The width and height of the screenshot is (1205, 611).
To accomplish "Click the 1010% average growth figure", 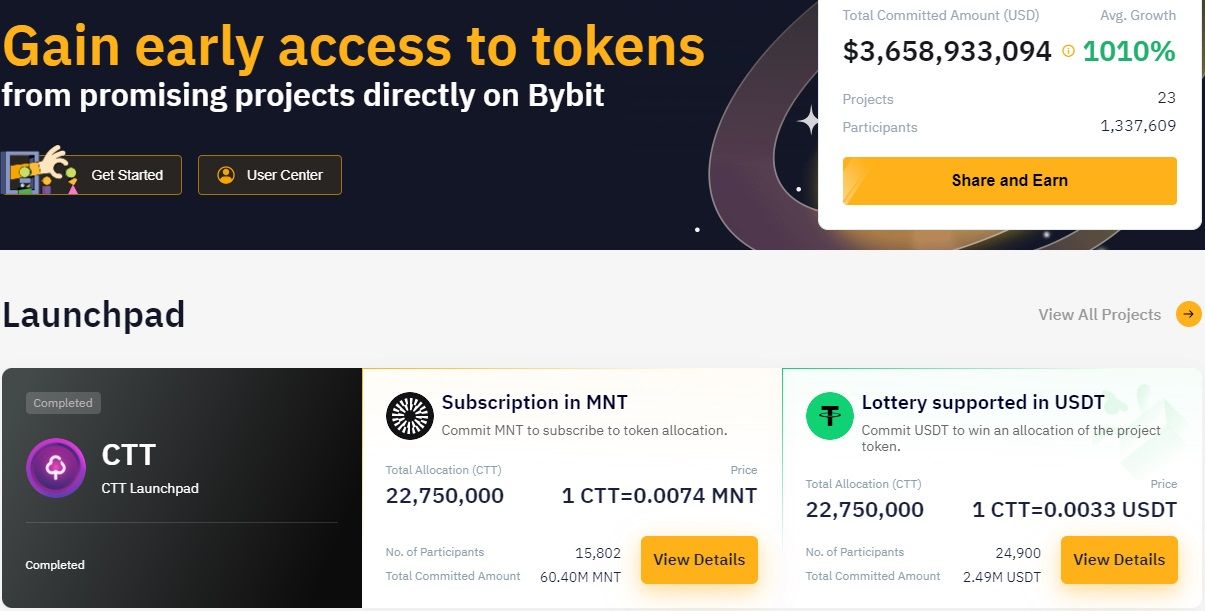I will (x=1129, y=51).
